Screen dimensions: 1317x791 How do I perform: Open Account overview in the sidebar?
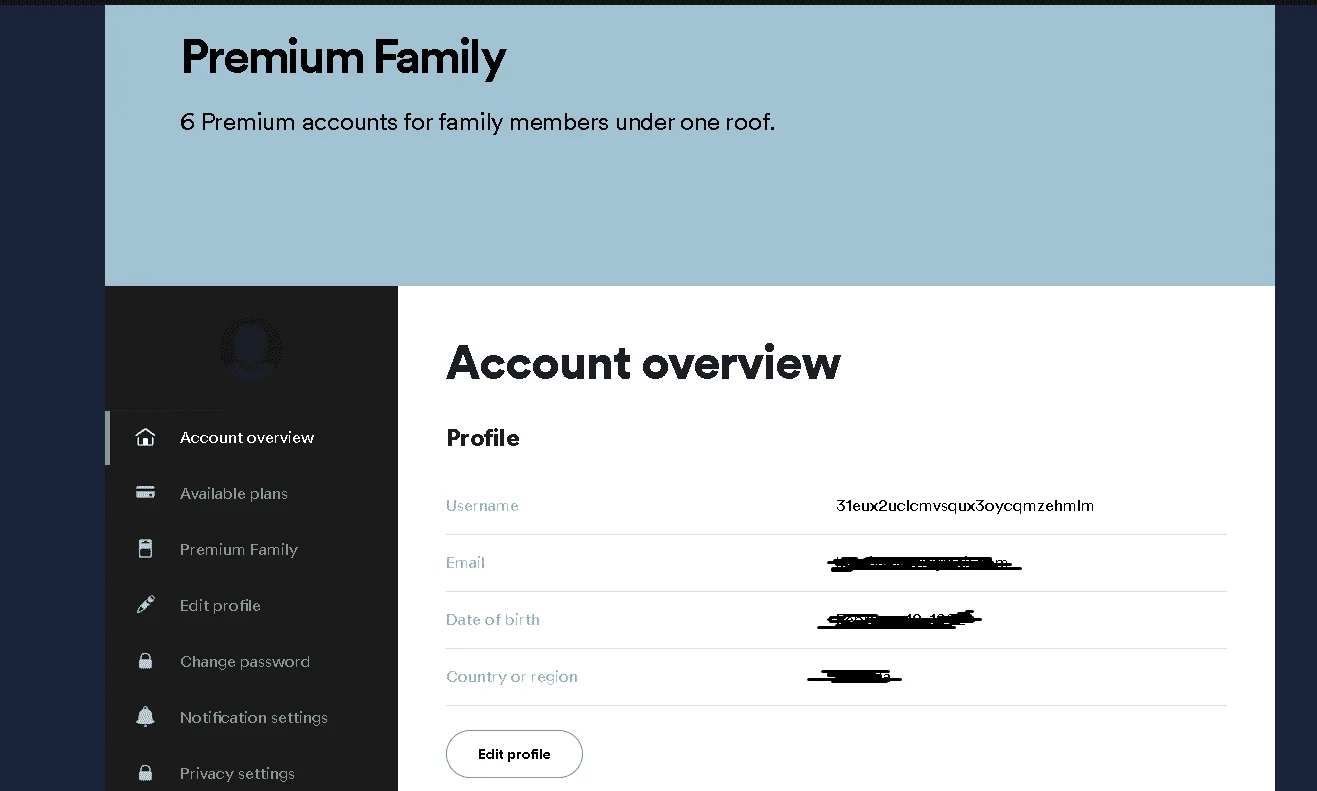[x=247, y=438]
